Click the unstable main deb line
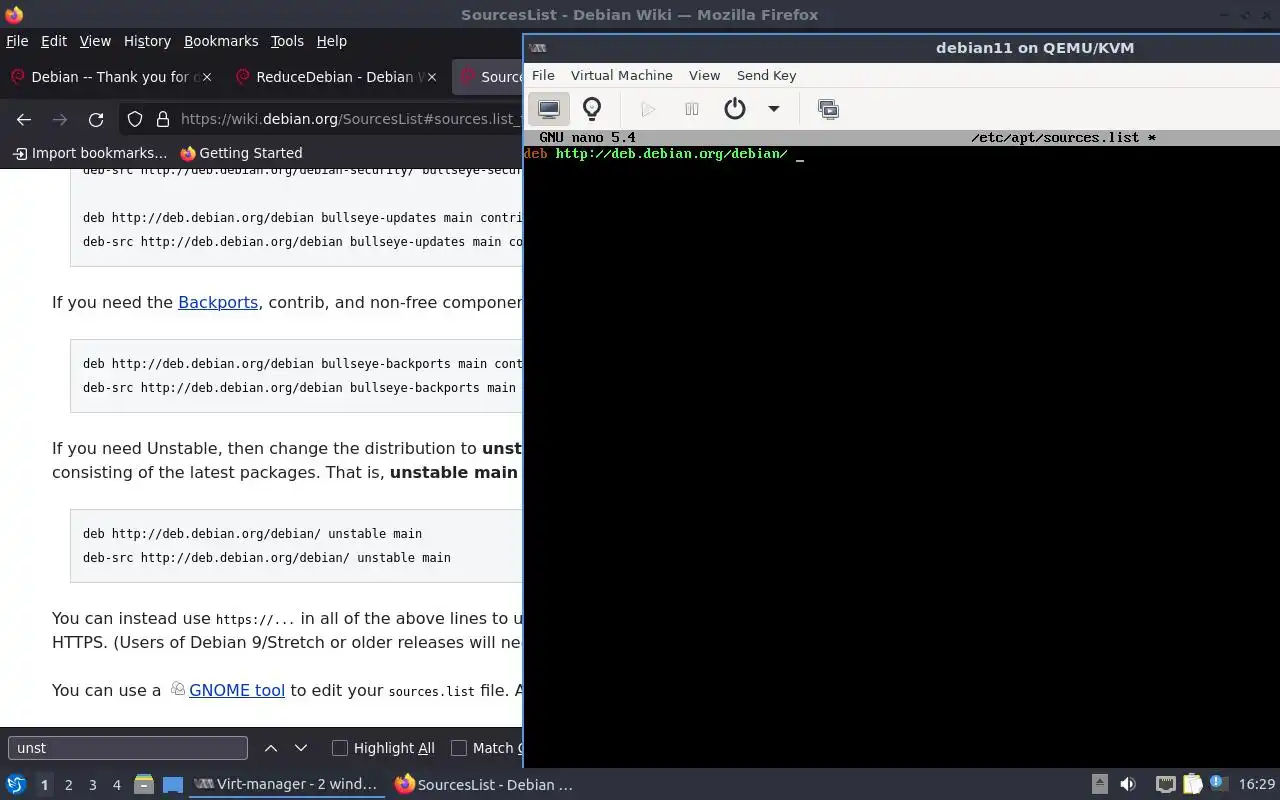The height and width of the screenshot is (800, 1280). click(x=252, y=534)
